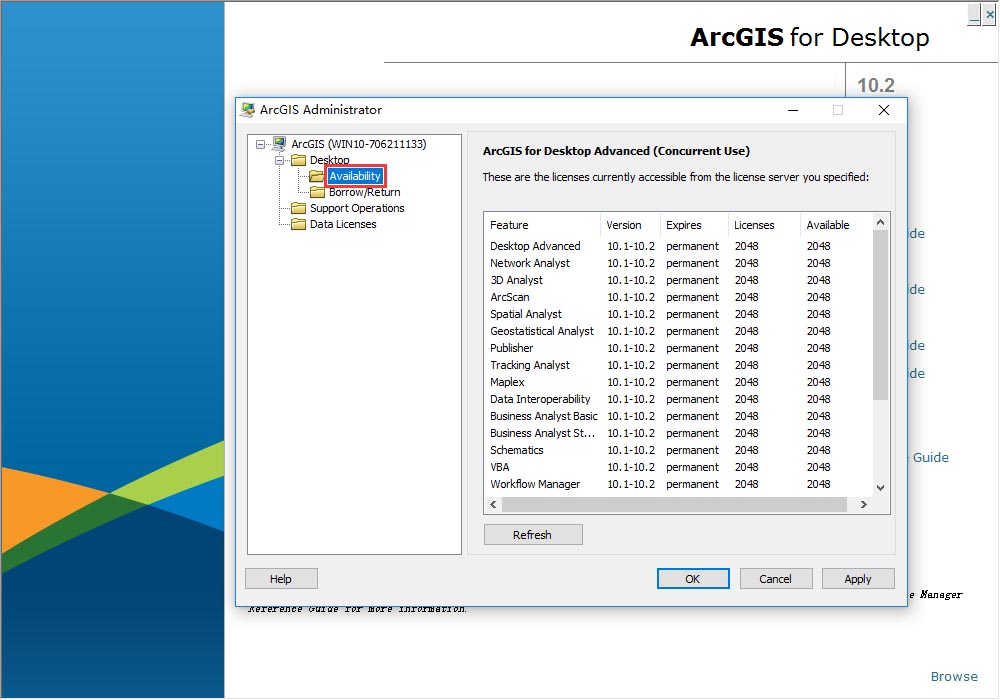The image size is (1000, 700).
Task: Select the Spatial Analyst license row
Action: pyautogui.click(x=526, y=314)
